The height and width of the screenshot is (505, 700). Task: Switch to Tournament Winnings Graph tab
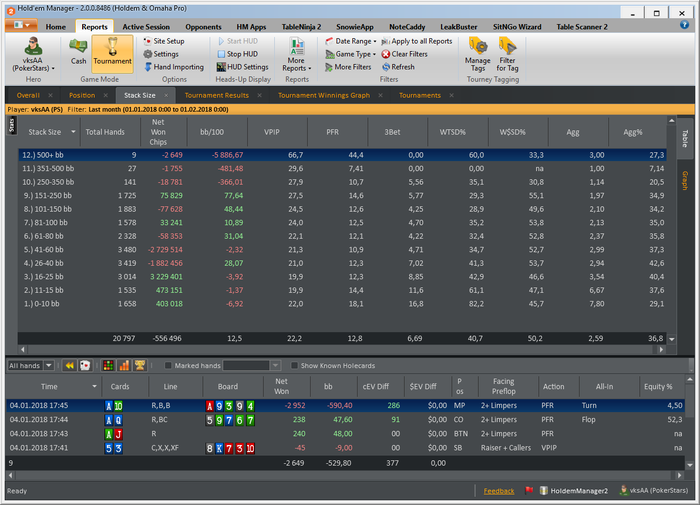click(324, 95)
